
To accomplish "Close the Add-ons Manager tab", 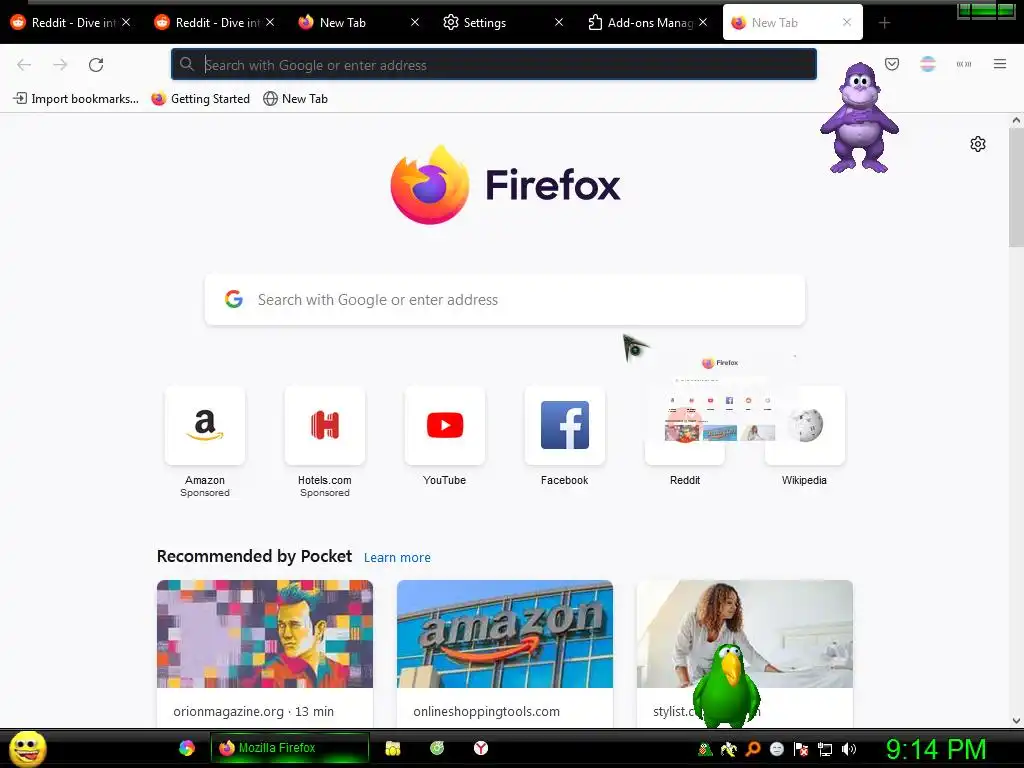I will [703, 22].
